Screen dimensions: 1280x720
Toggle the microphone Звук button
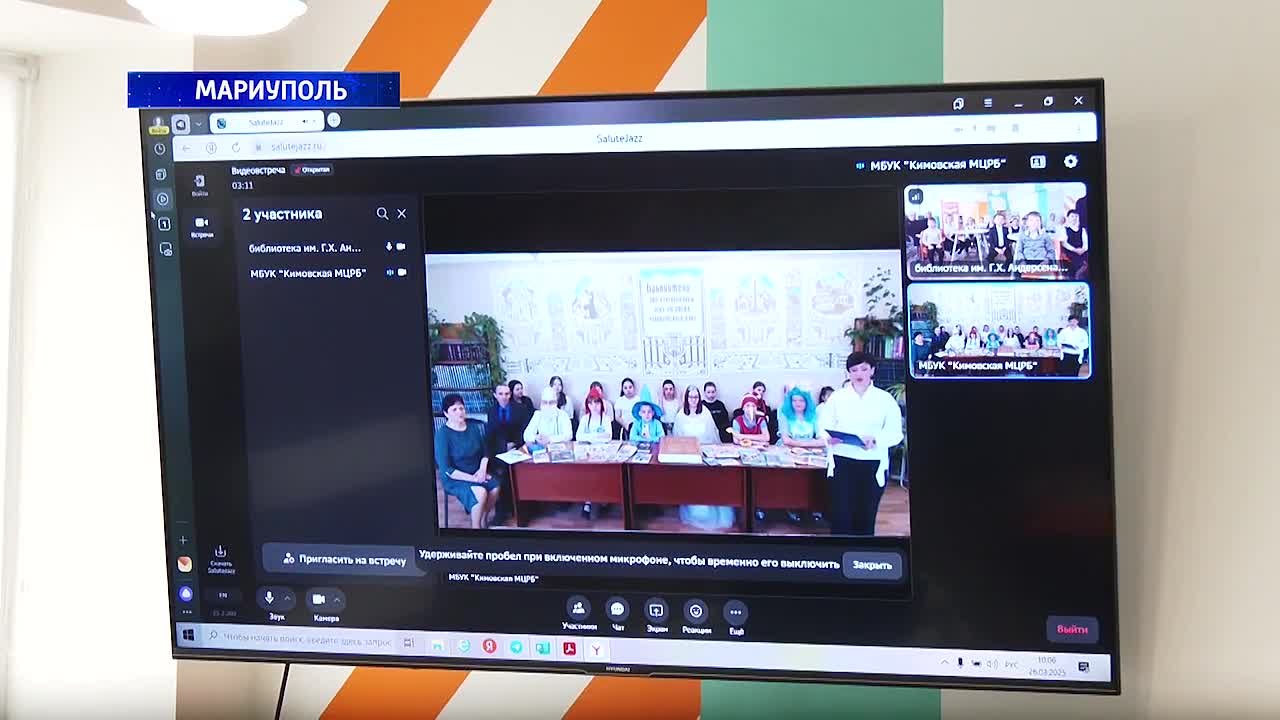(269, 598)
